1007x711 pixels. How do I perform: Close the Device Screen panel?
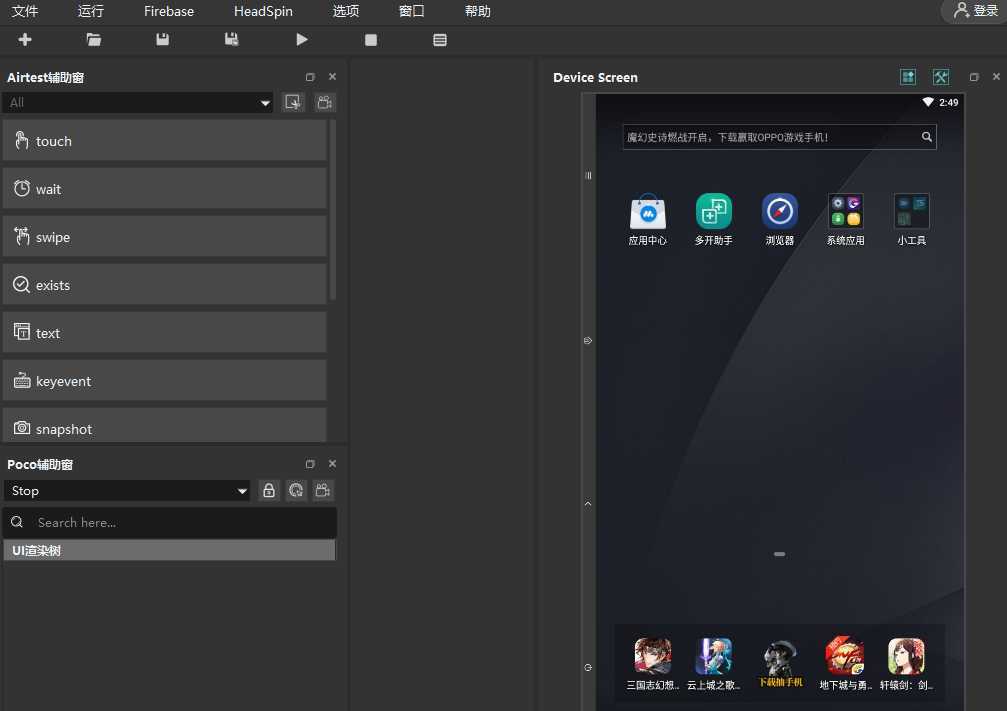point(996,76)
